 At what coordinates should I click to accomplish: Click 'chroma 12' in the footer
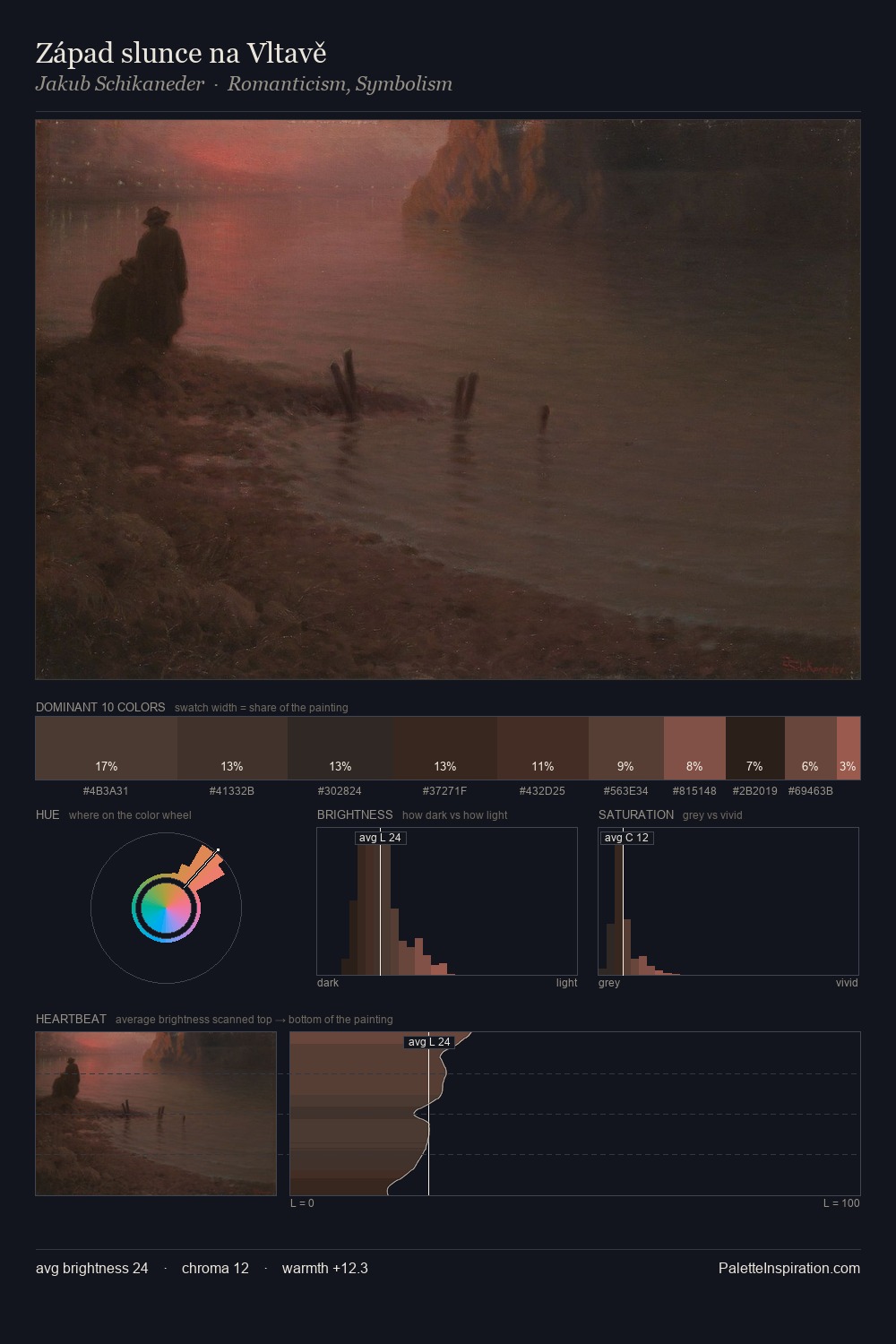[215, 1268]
